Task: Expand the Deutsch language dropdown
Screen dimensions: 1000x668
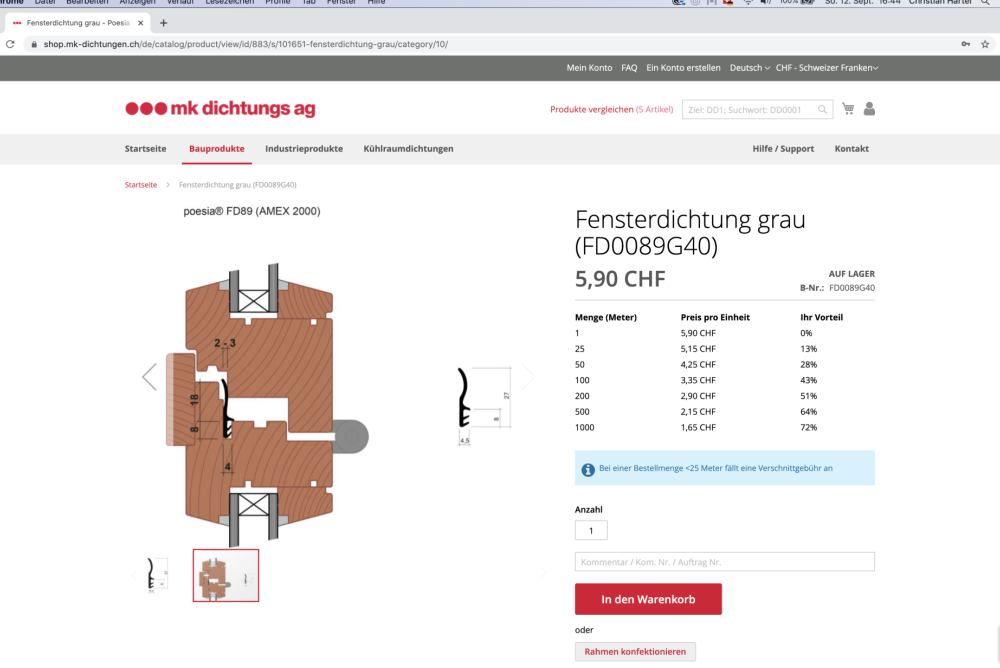Action: pyautogui.click(x=749, y=68)
